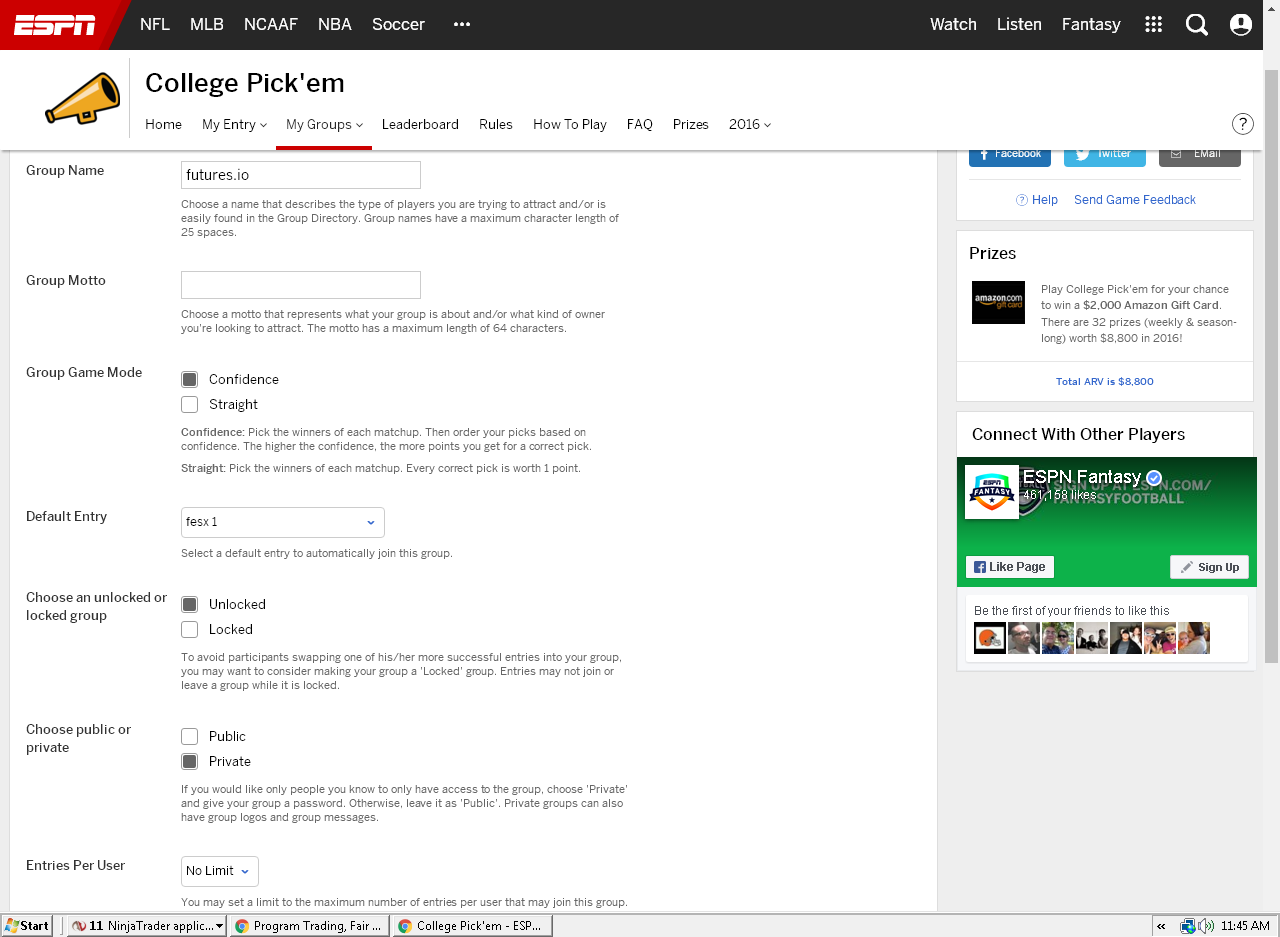Open the user profile icon
This screenshot has height=937, width=1280.
1241,24
